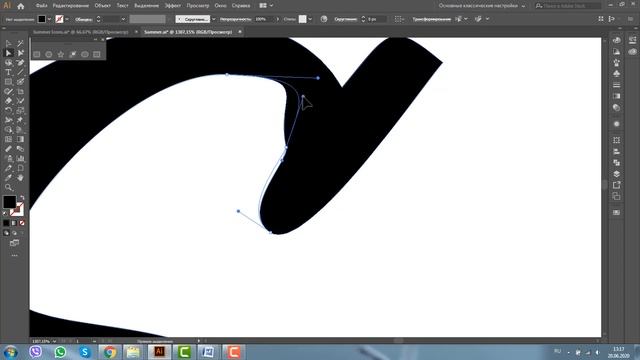
Task: Click the Непрозрачность opacity label
Action: [236, 19]
